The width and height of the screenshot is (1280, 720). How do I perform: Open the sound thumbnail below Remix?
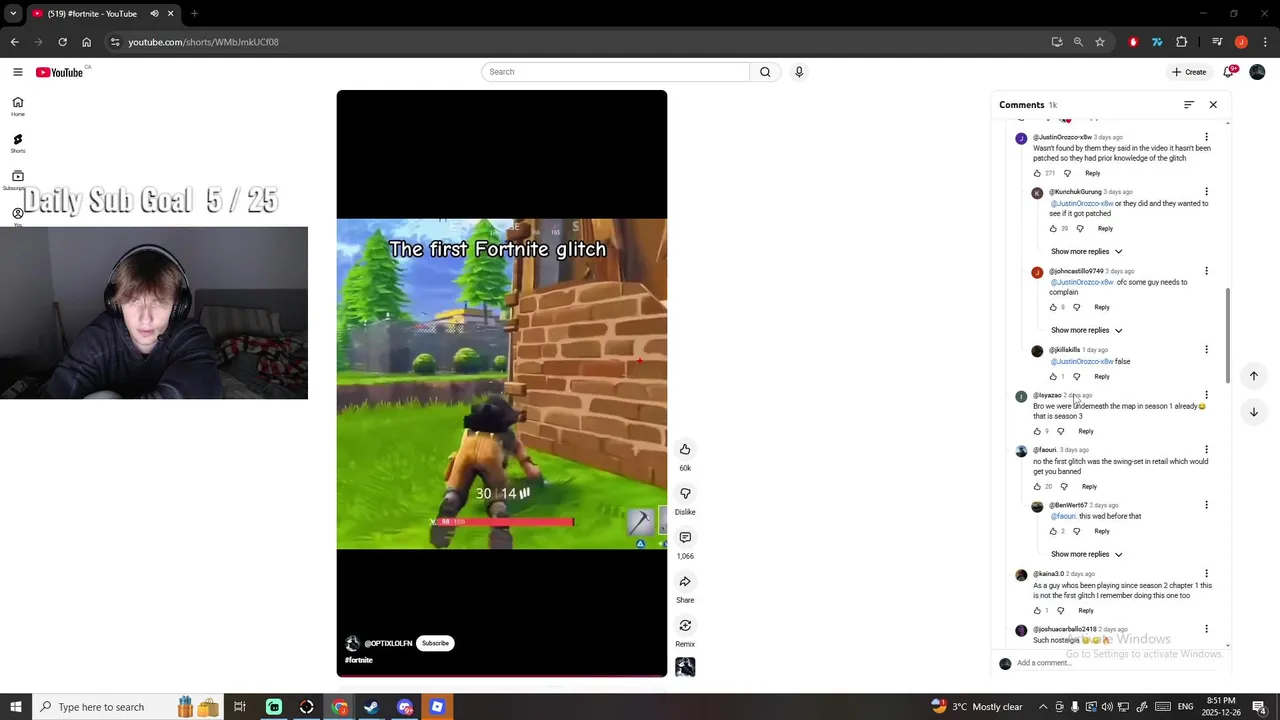click(685, 667)
